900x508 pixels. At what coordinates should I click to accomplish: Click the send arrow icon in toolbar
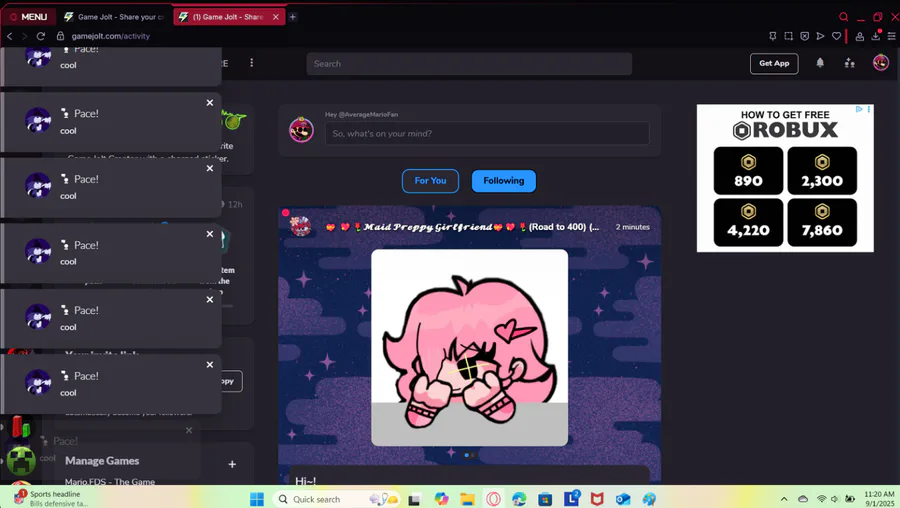820,36
